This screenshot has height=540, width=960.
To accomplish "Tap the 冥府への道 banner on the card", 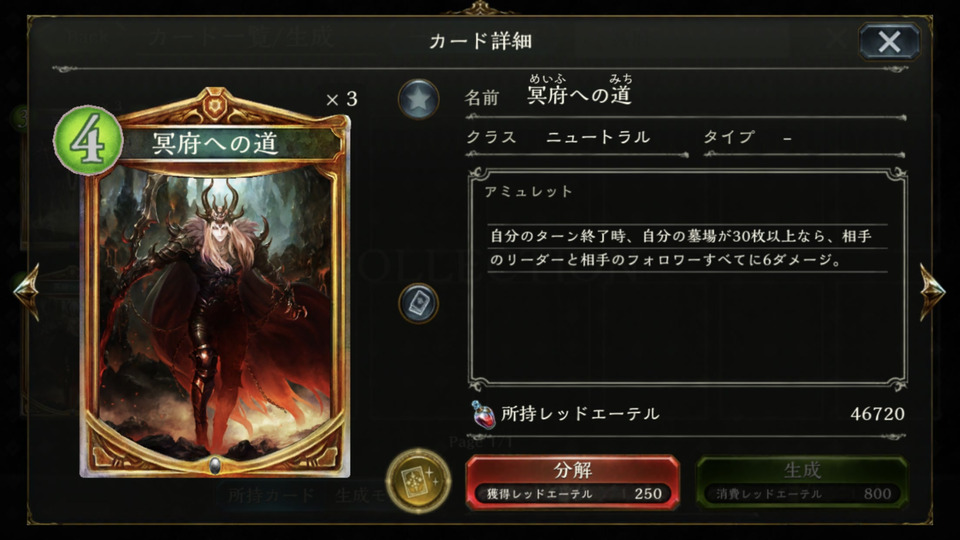I will pos(215,143).
